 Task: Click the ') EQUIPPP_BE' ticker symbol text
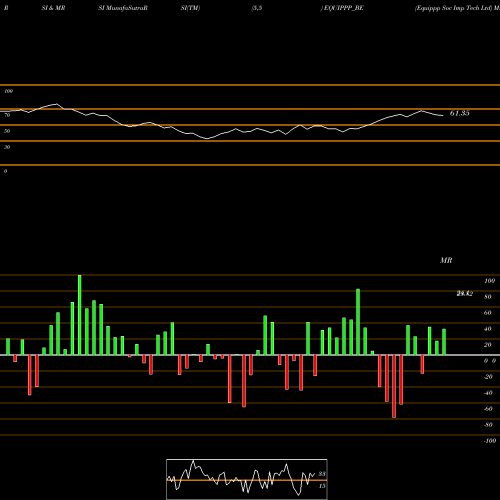(x=342, y=8)
